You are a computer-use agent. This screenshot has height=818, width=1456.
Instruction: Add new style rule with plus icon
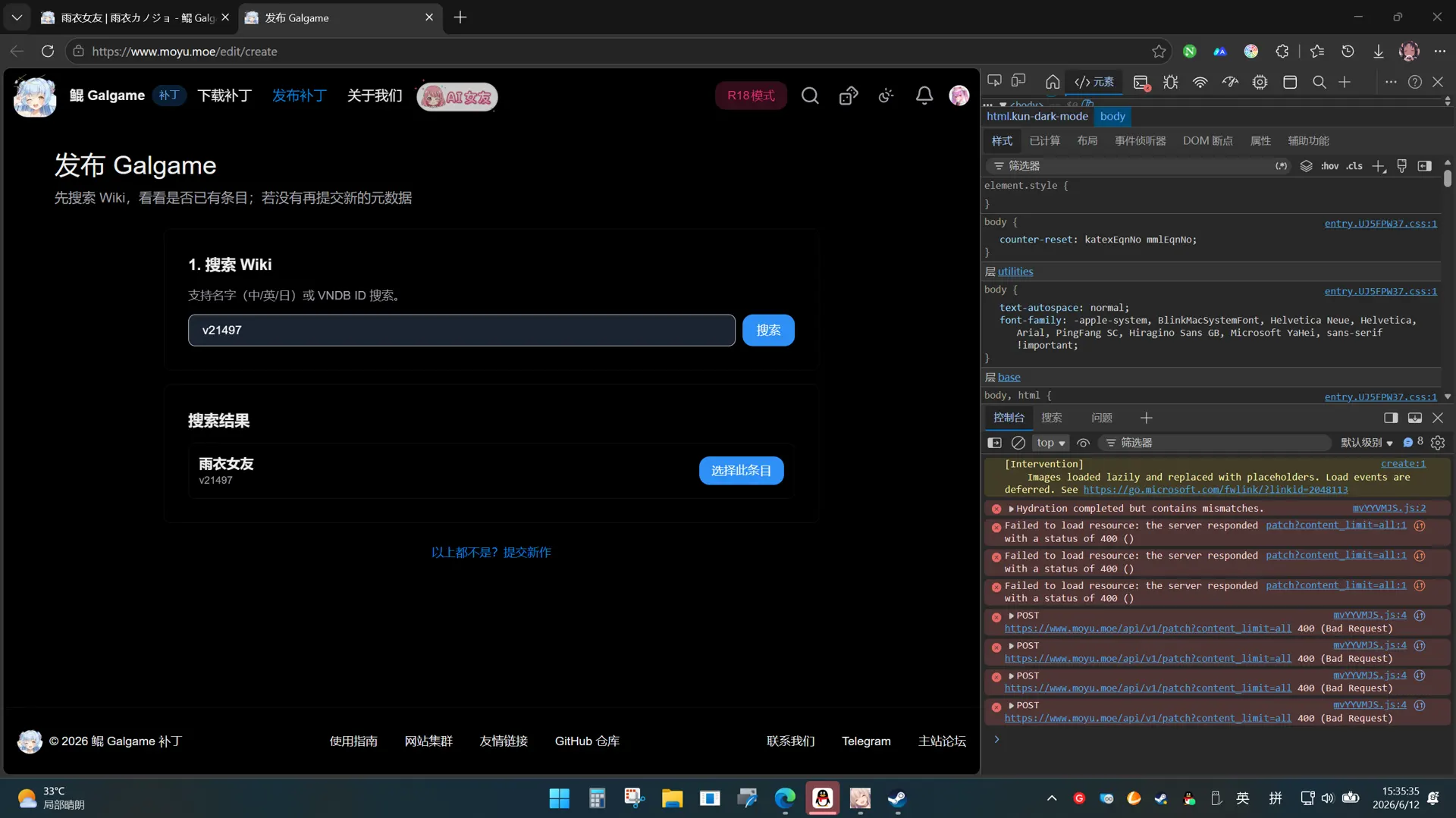1379,166
